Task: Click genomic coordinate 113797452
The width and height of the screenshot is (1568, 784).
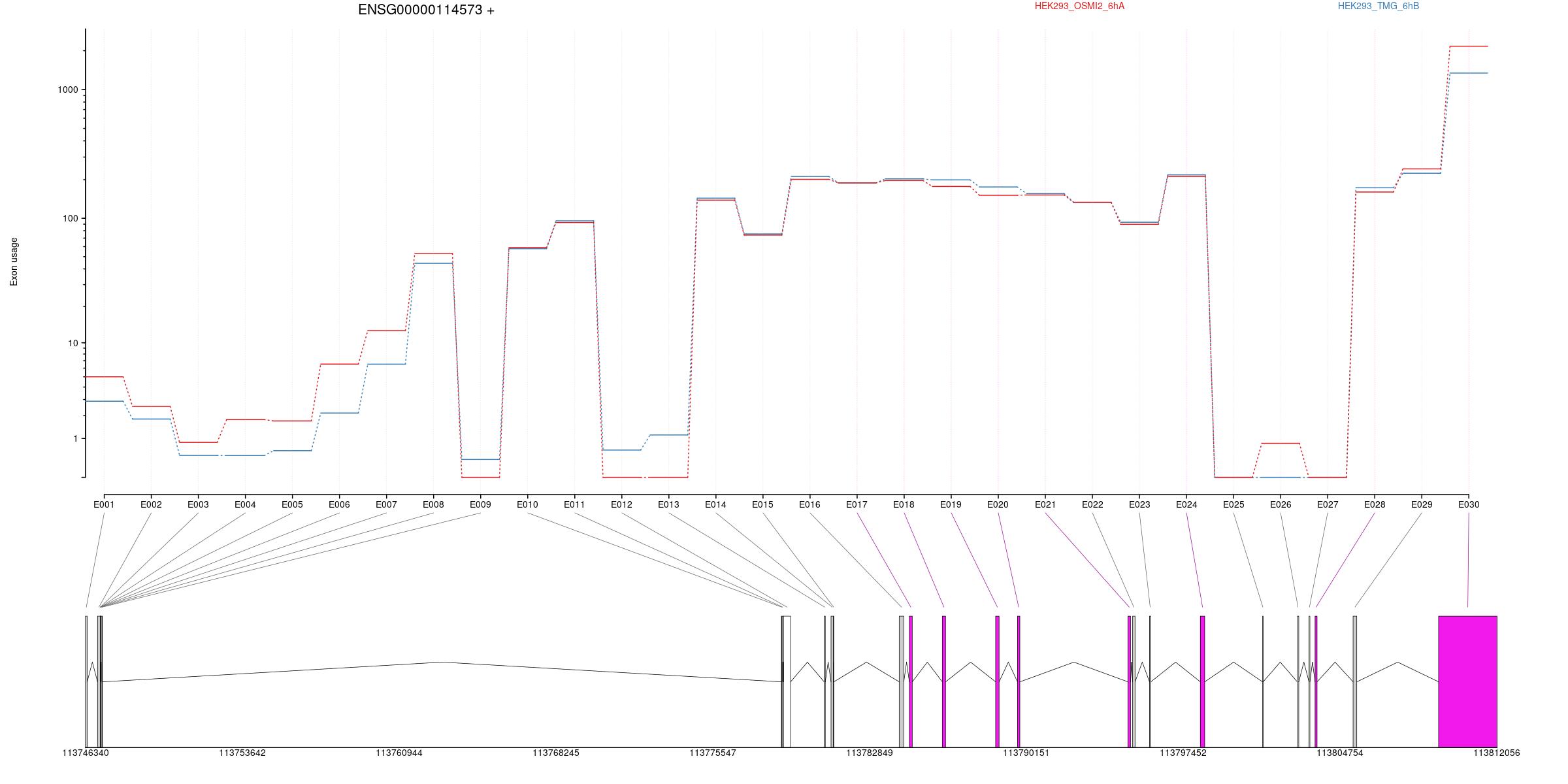Action: (x=1183, y=753)
